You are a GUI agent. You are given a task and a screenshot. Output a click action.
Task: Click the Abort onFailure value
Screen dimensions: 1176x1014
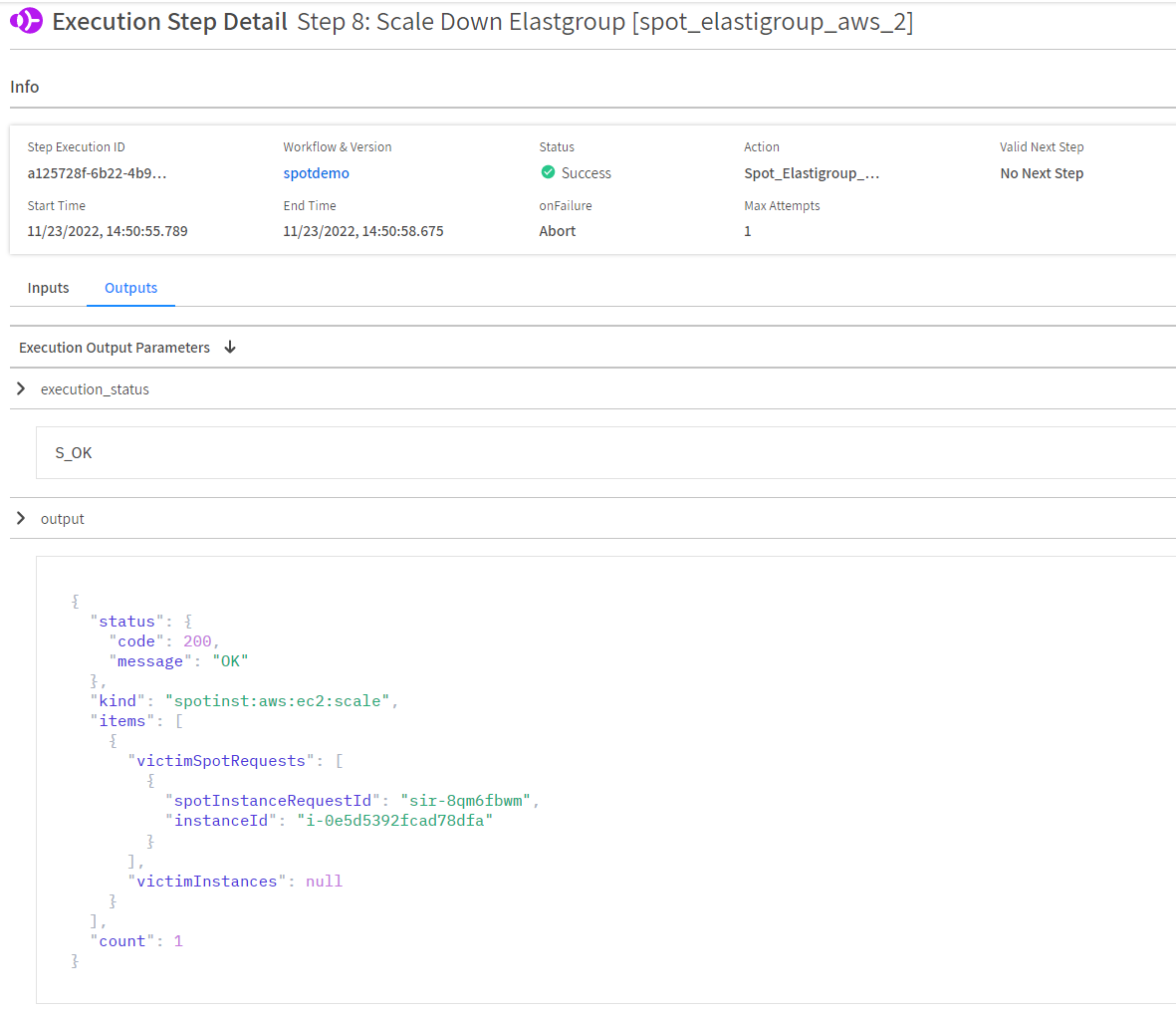(x=558, y=231)
